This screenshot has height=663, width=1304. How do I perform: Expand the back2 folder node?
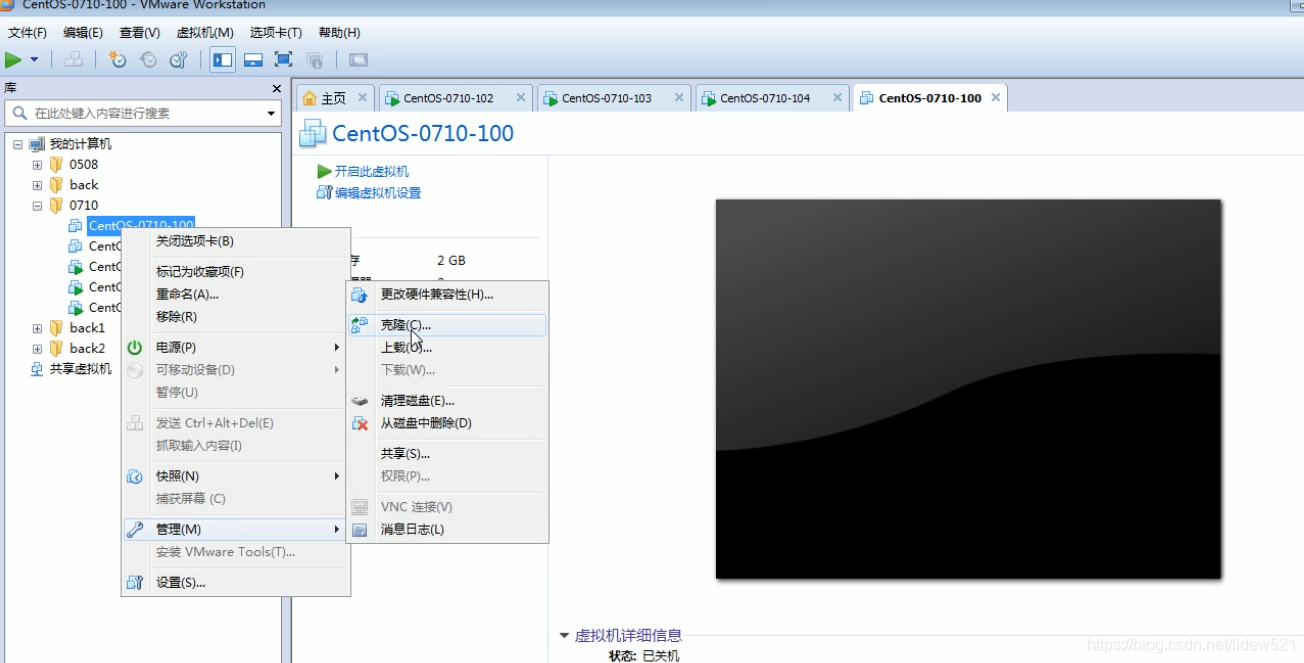coord(37,349)
